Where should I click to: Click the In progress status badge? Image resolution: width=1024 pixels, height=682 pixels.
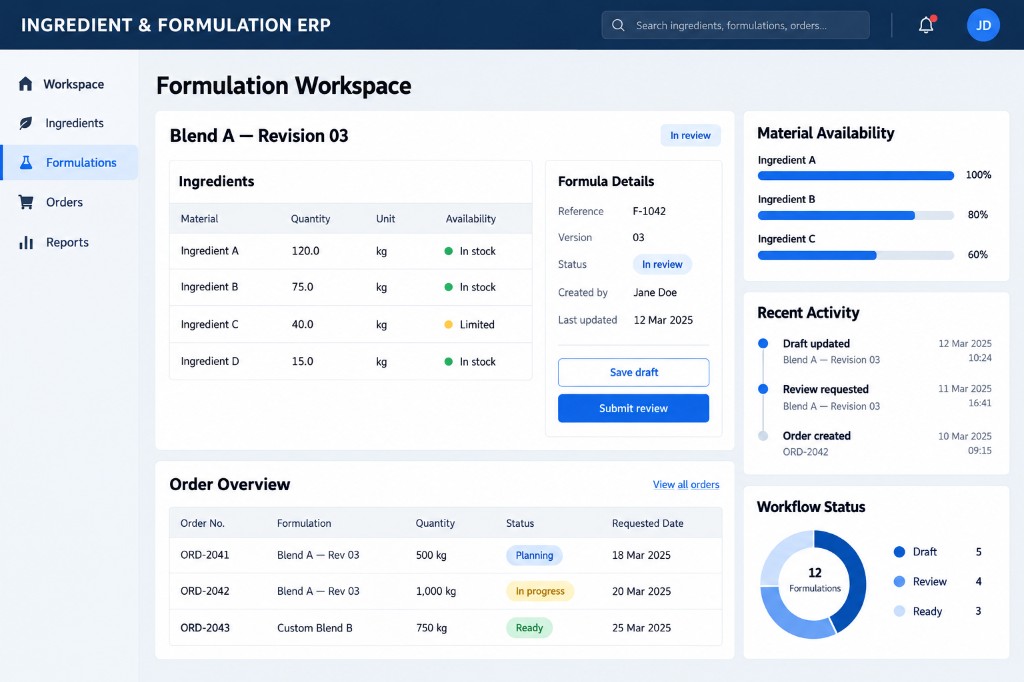tap(540, 591)
